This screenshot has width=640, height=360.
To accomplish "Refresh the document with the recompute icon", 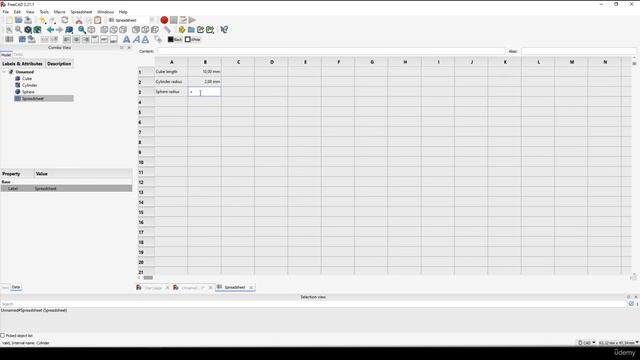I will point(65,20).
